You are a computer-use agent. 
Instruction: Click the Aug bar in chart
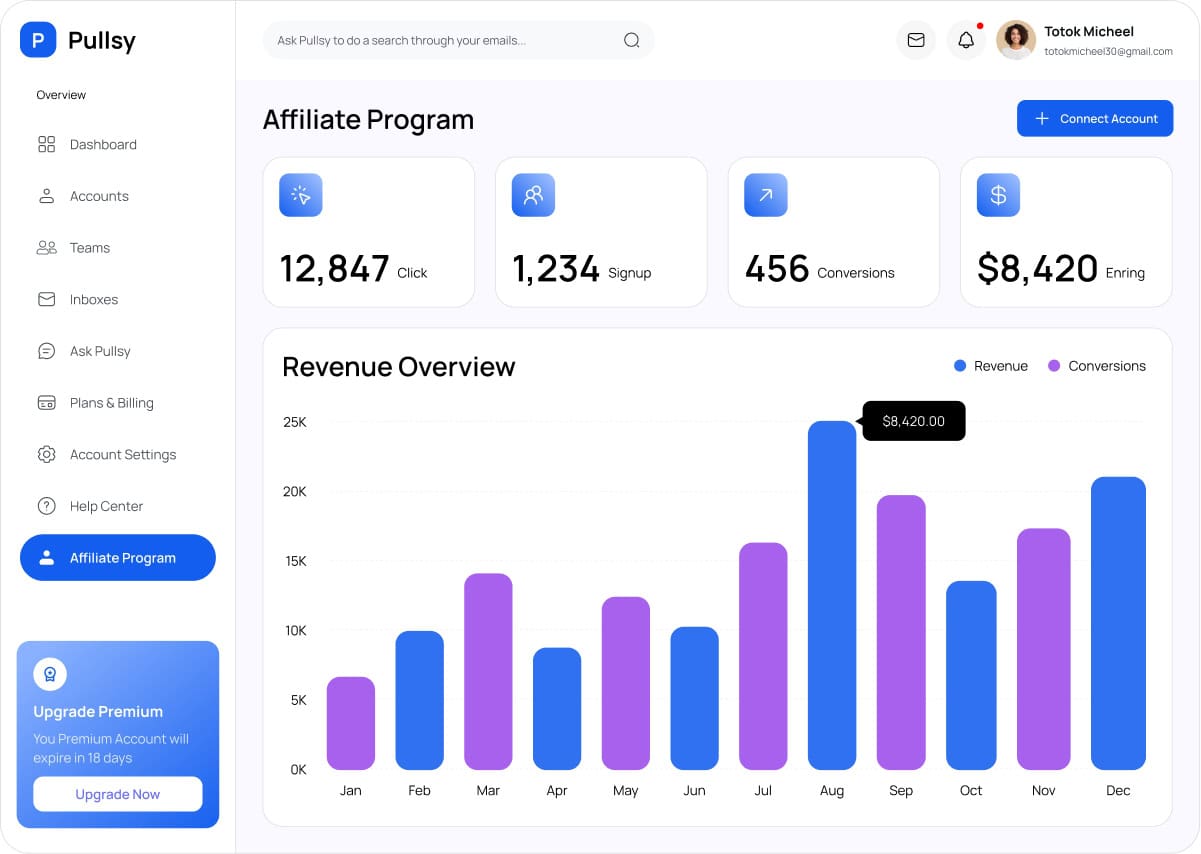[x=832, y=595]
